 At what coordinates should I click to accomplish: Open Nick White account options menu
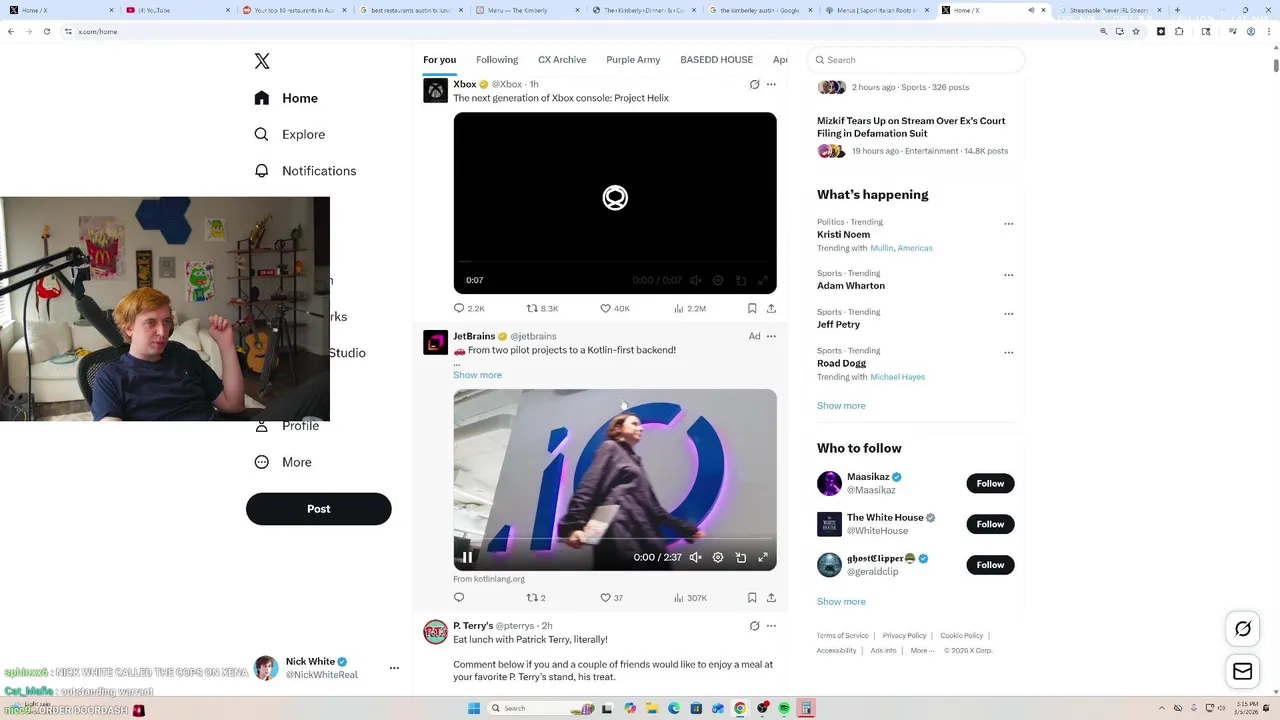(394, 668)
